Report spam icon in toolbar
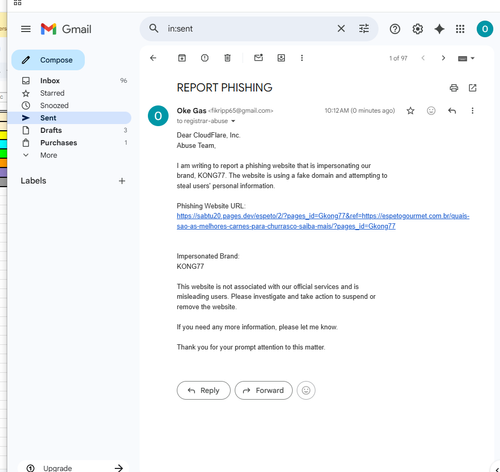 click(x=205, y=58)
